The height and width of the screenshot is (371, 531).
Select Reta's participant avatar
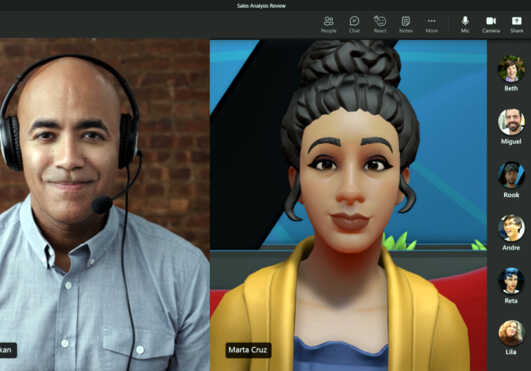(x=511, y=281)
